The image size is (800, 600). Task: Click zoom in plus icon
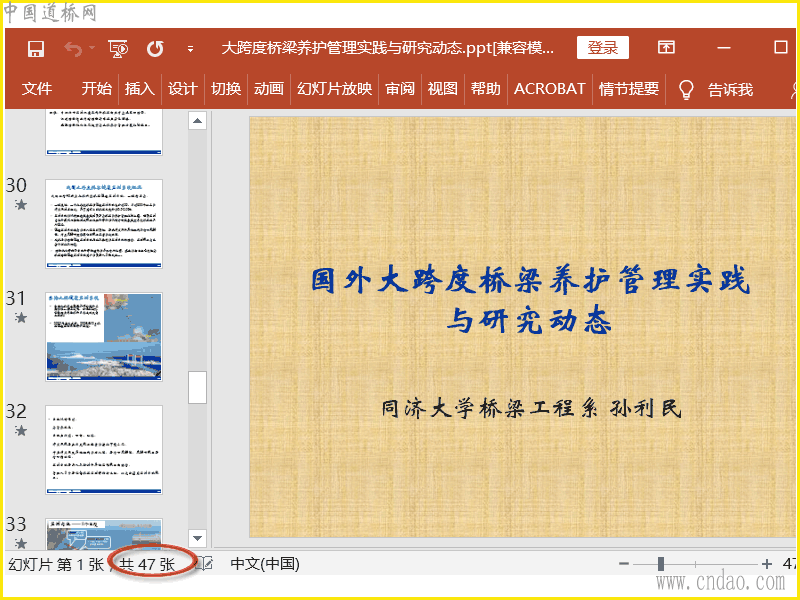[766, 564]
